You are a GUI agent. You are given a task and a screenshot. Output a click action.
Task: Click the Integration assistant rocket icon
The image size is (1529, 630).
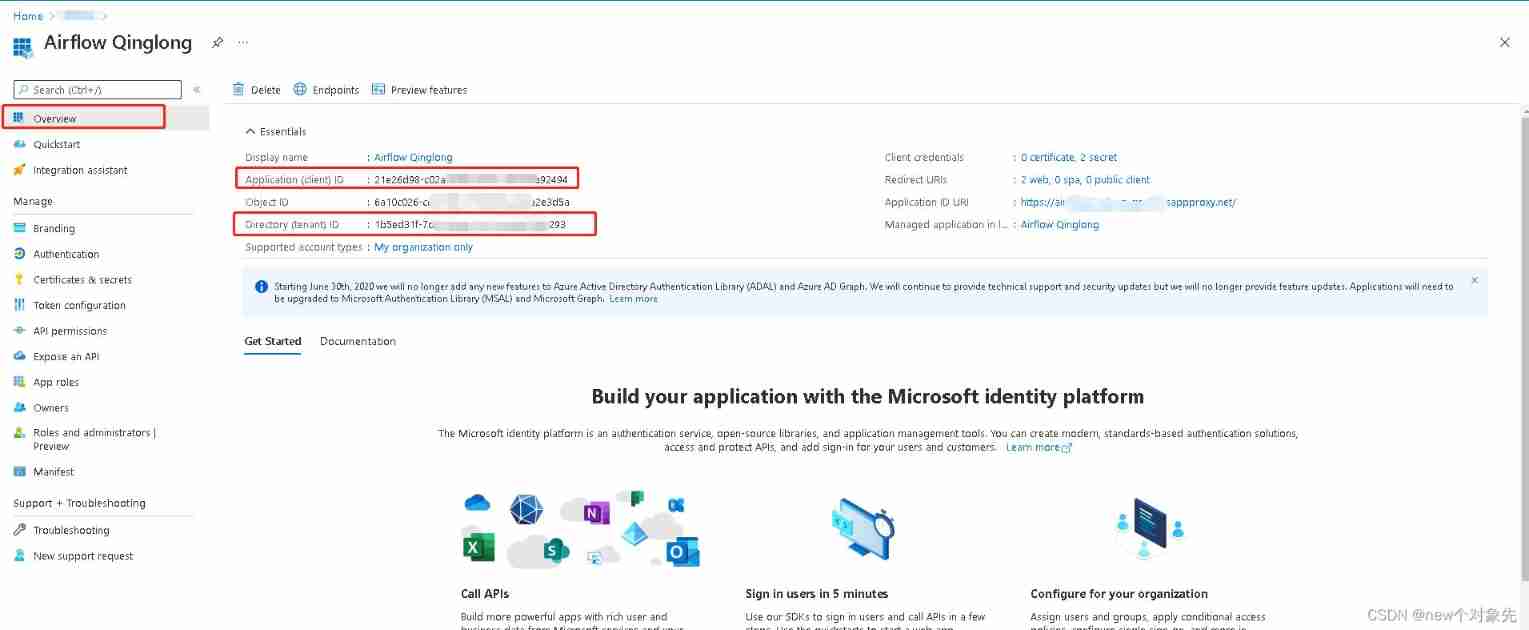pos(19,170)
